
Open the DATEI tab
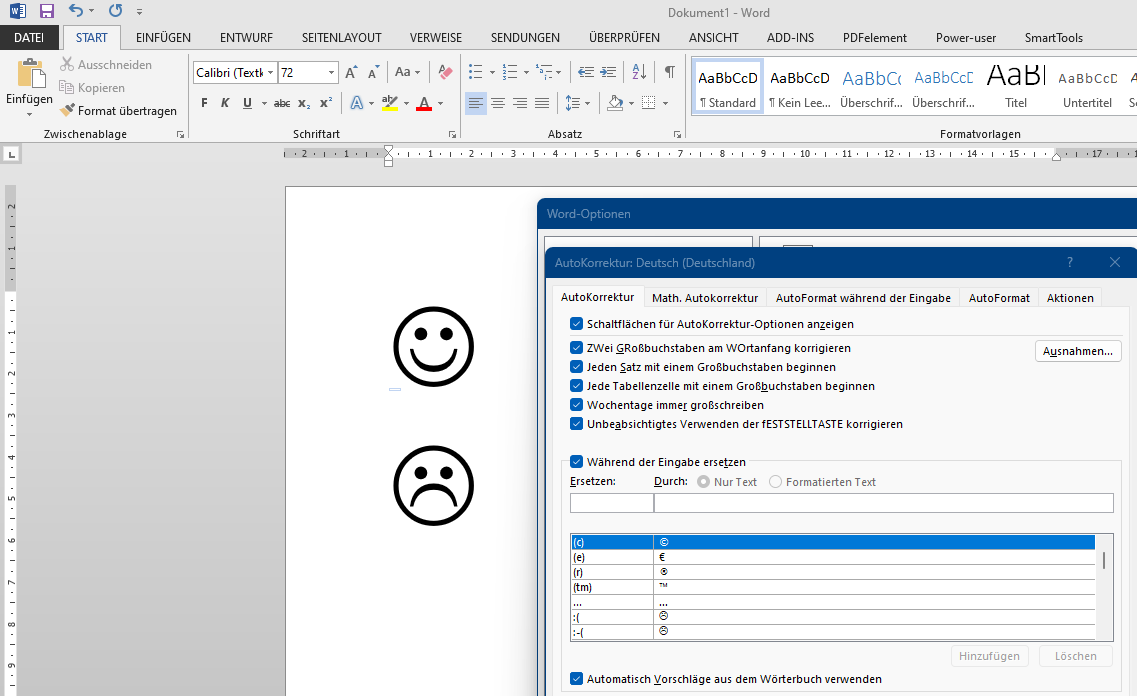pyautogui.click(x=29, y=38)
